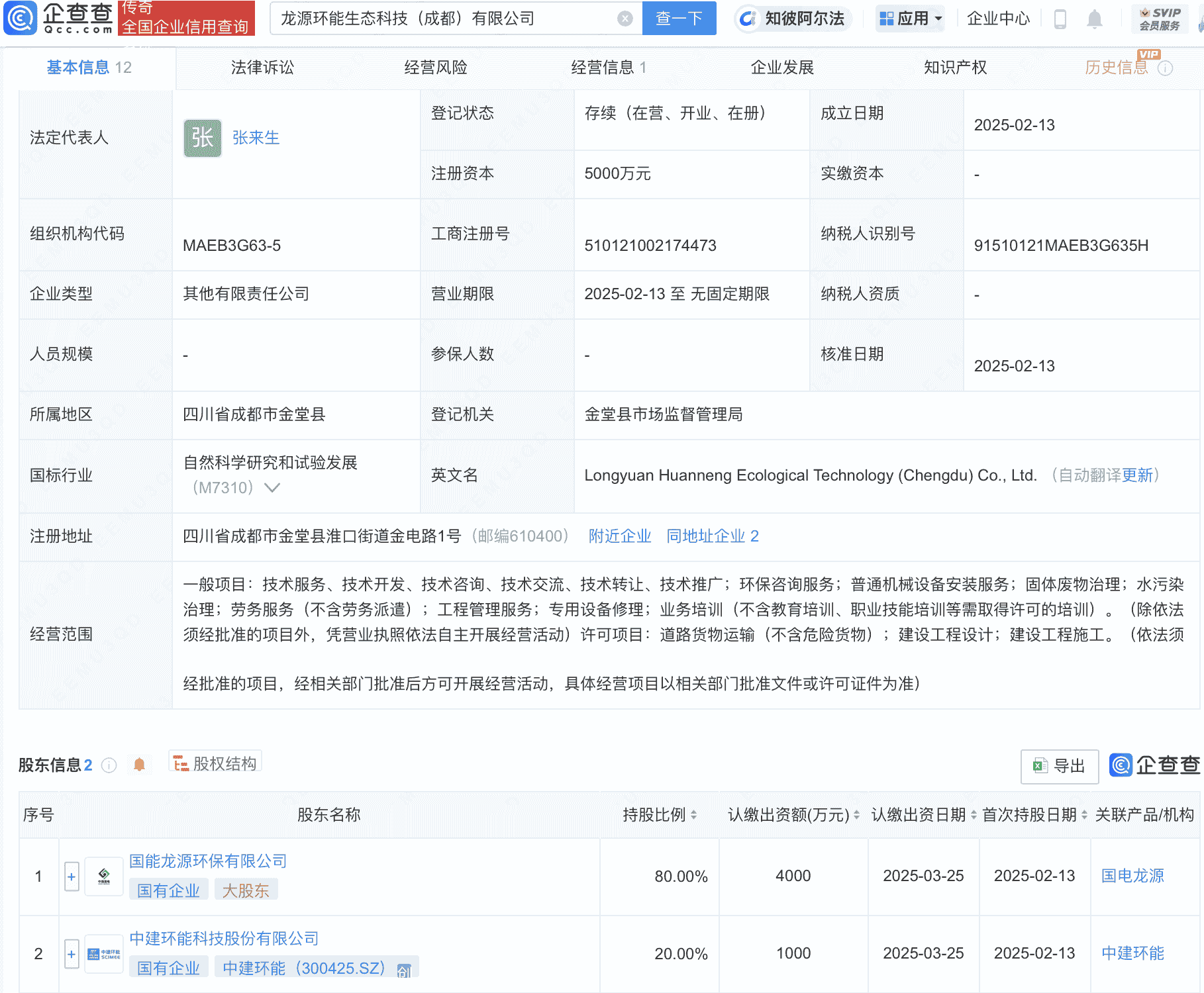Image resolution: width=1204 pixels, height=993 pixels.
Task: Click 国能龙源环保有限公司 company logo thumbnail
Action: point(103,875)
